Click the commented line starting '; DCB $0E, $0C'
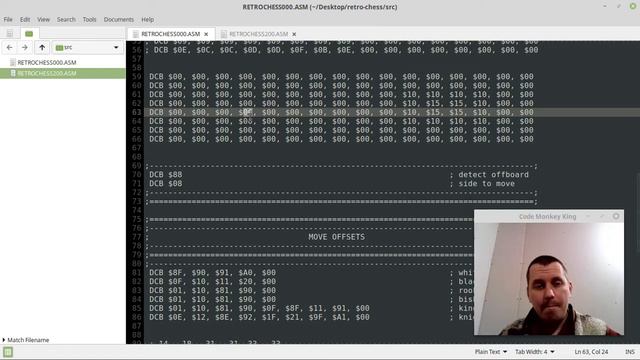The width and height of the screenshot is (640, 360). pos(342,50)
